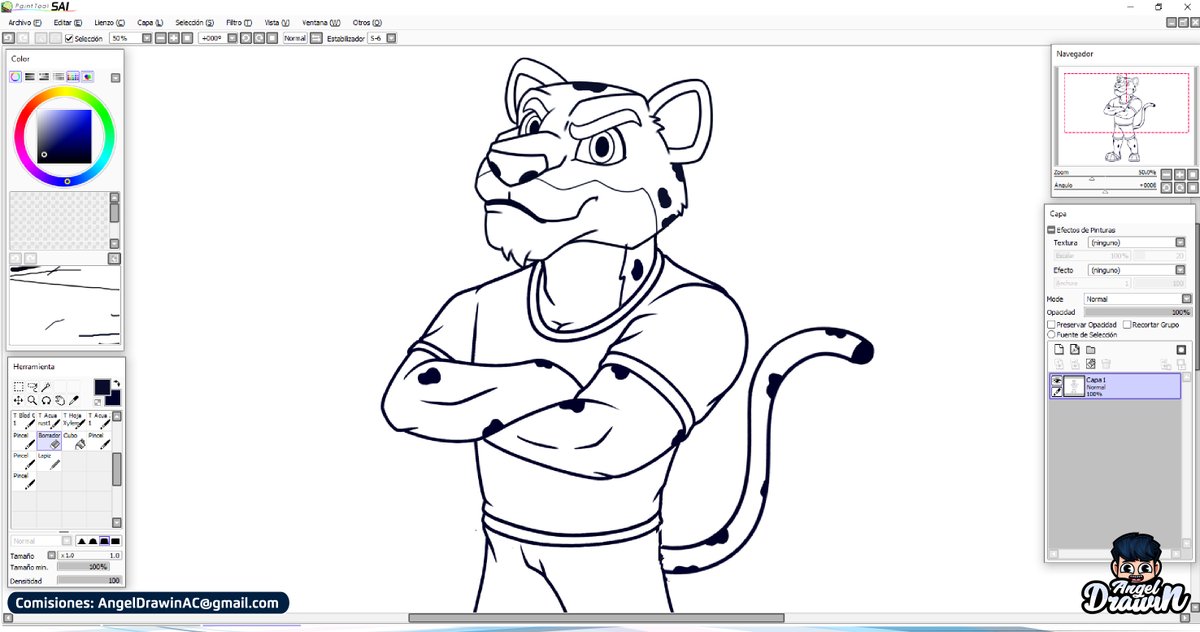This screenshot has height=632, width=1200.
Task: Select the zoom magnifier tool
Action: (32, 401)
